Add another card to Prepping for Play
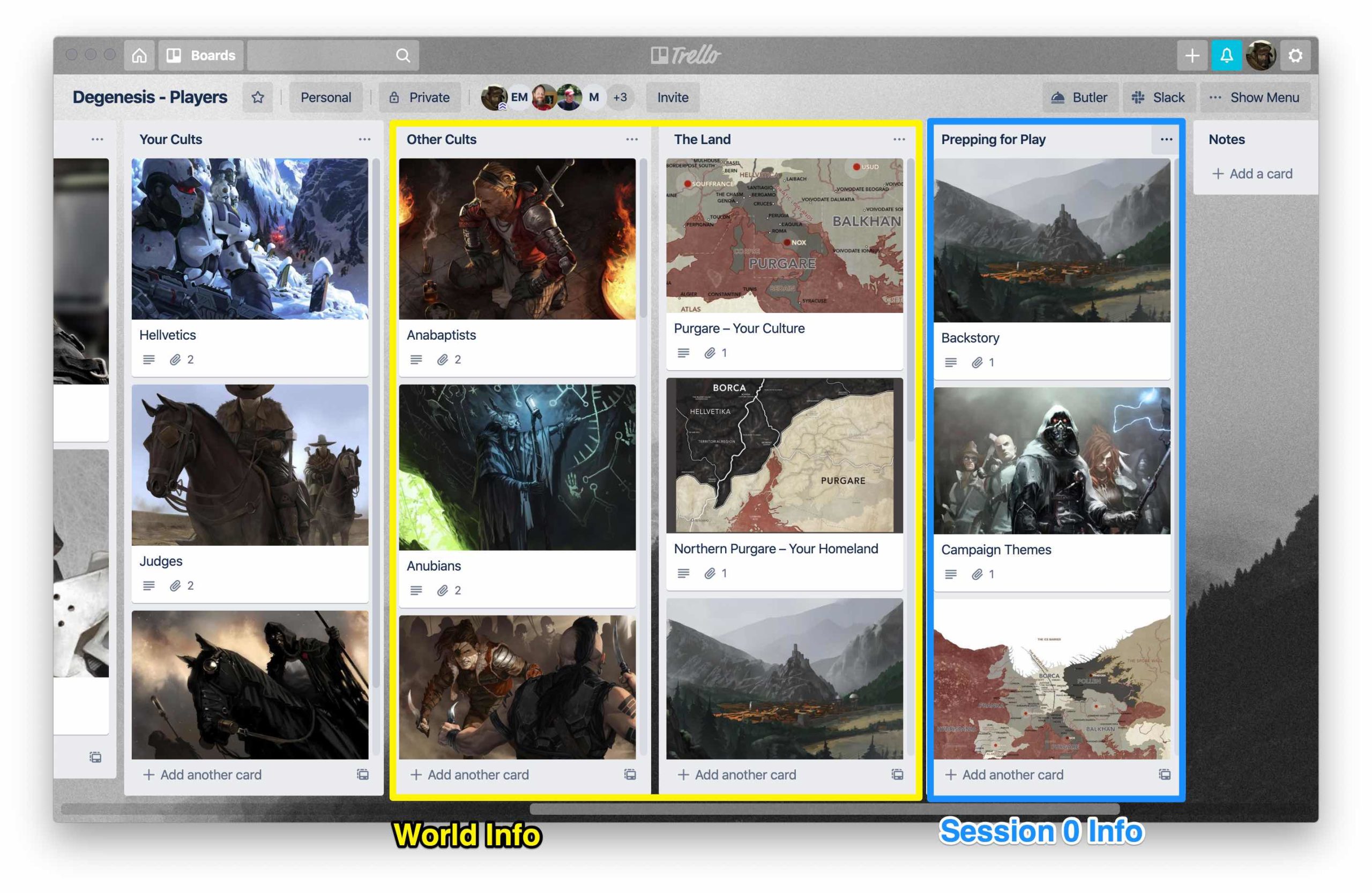This screenshot has height=893, width=1372. pos(1005,775)
